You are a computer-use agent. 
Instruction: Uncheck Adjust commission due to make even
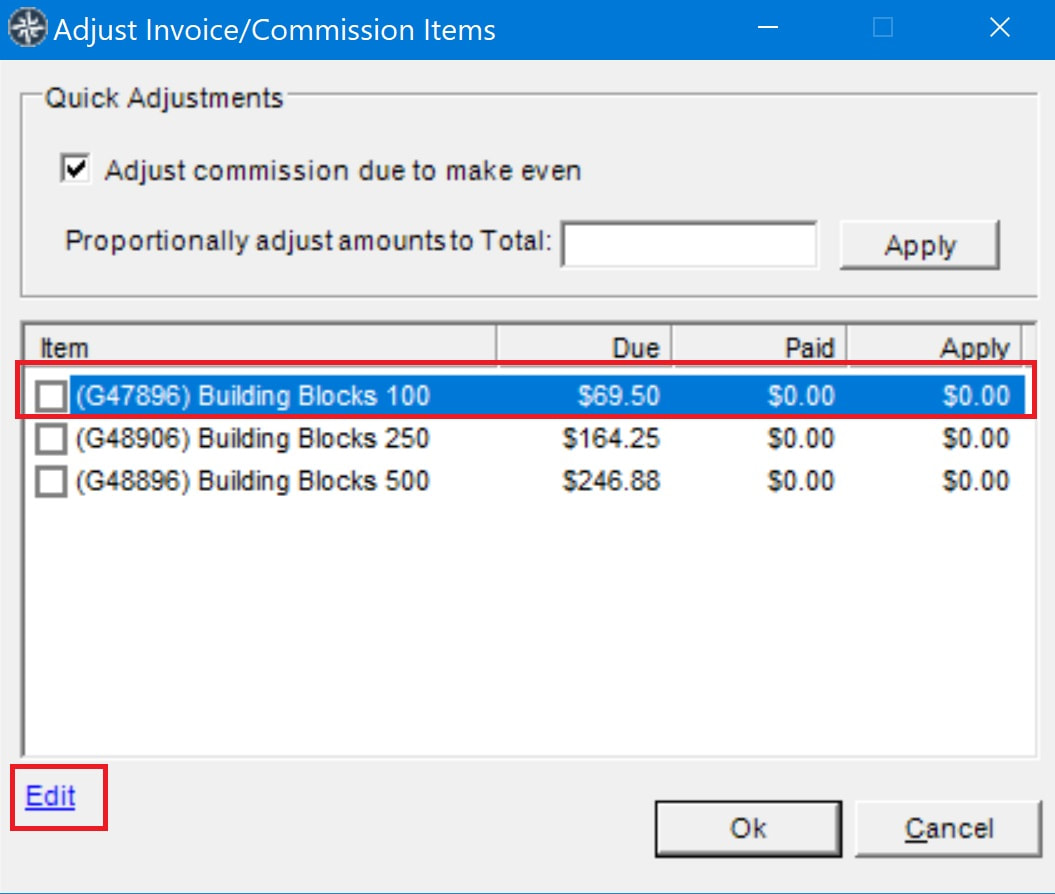pyautogui.click(x=75, y=168)
